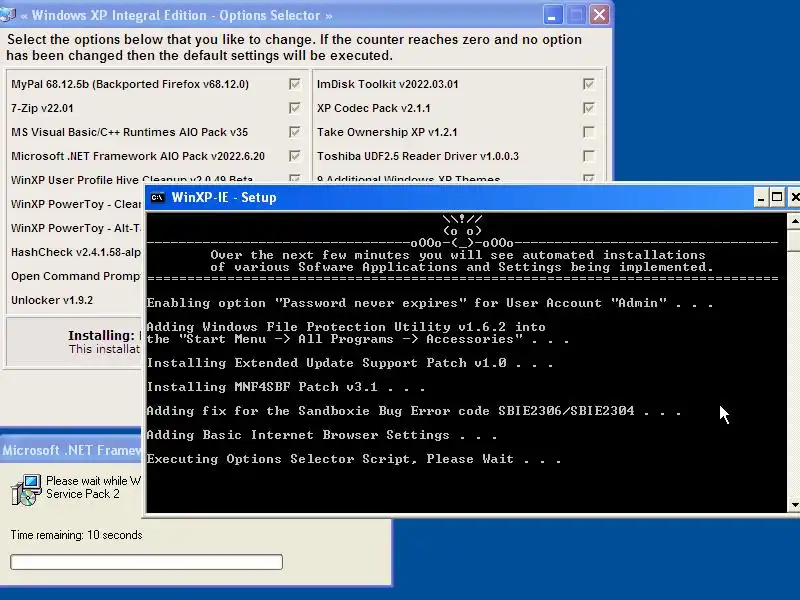Click the 'HashCheck v2.4.1.58' option label
The height and width of the screenshot is (600, 800).
click(76, 252)
